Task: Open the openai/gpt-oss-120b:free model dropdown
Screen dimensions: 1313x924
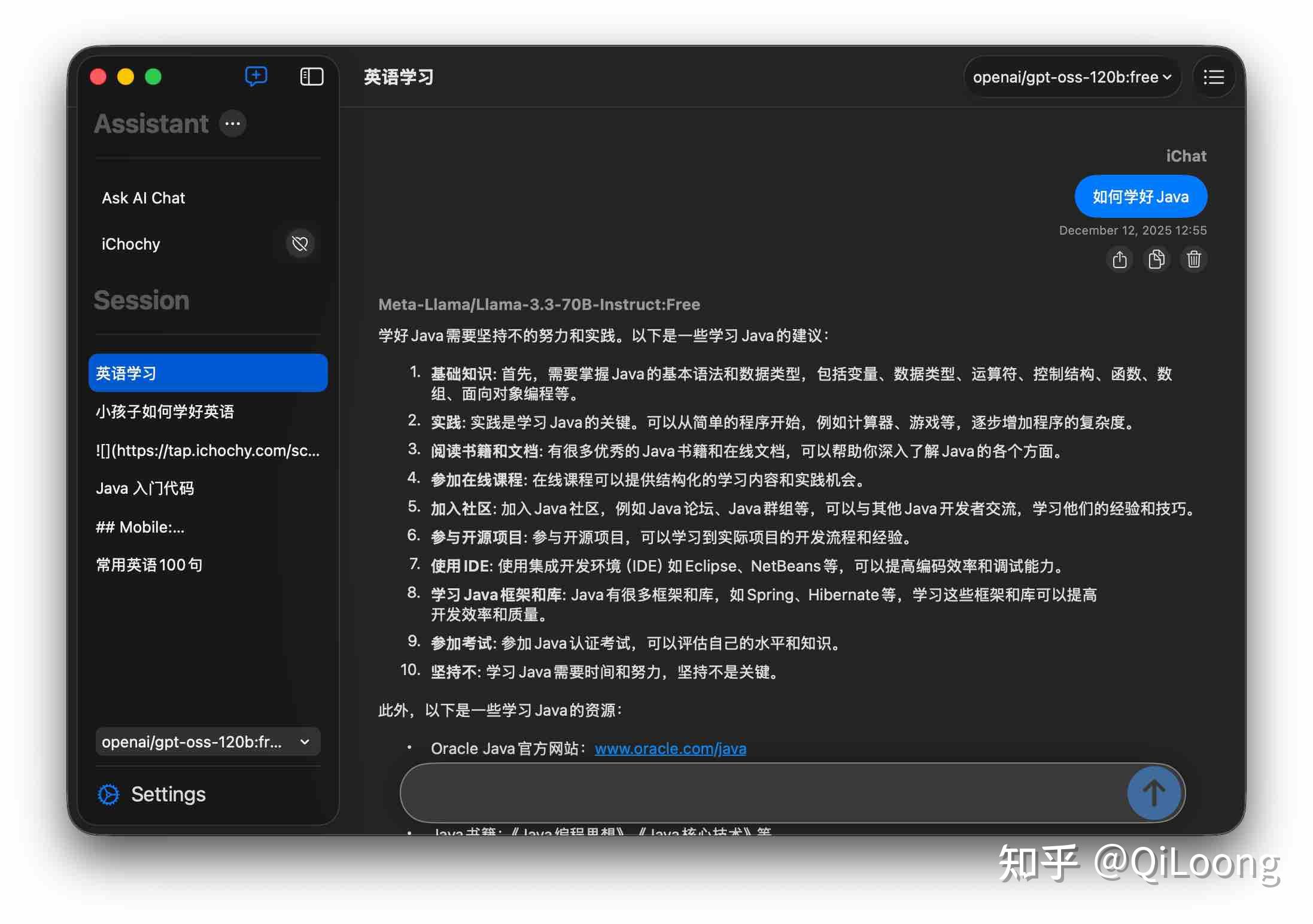Action: (1072, 77)
